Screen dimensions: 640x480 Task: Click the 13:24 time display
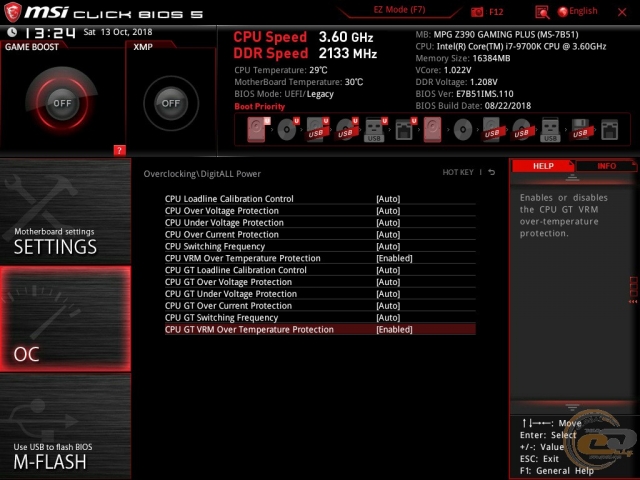[x=50, y=33]
